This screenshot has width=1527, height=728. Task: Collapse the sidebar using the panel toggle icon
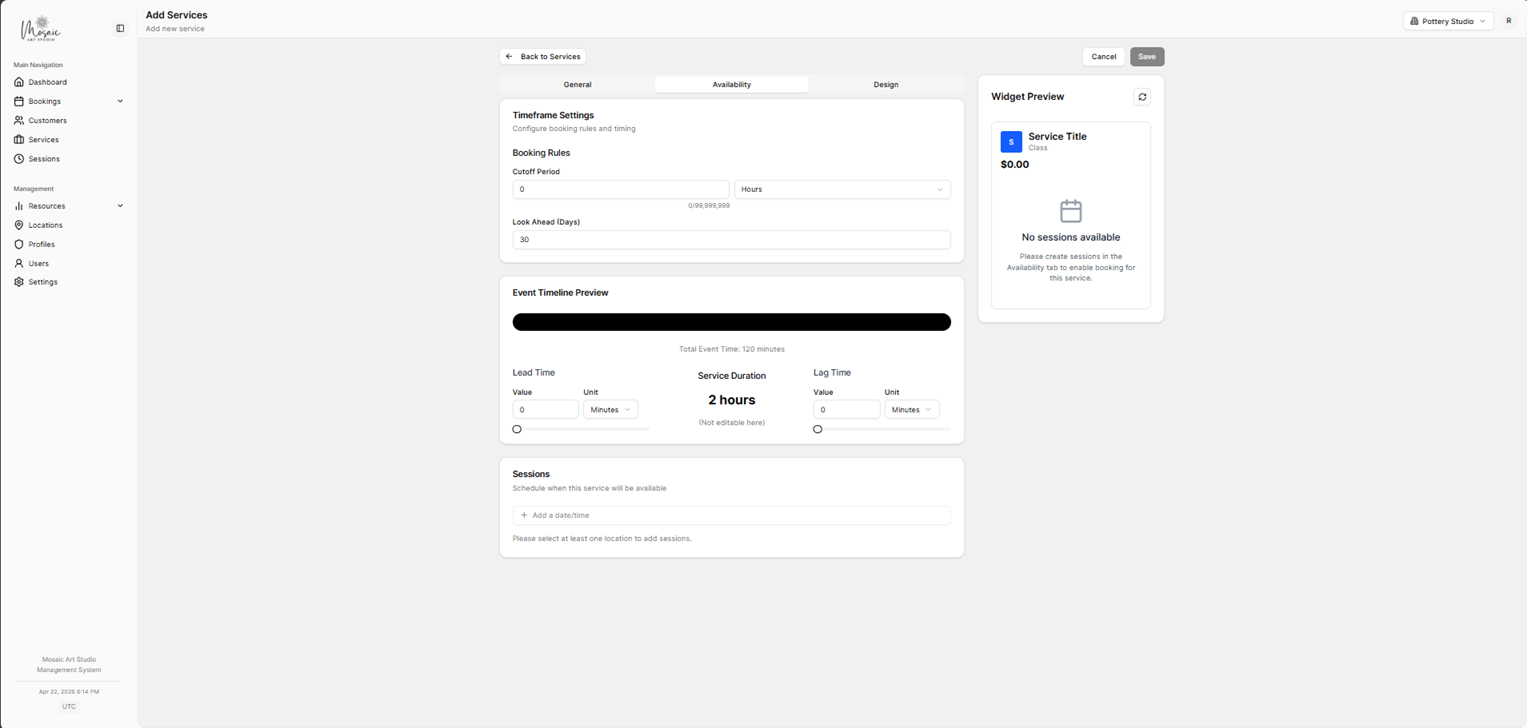(120, 27)
